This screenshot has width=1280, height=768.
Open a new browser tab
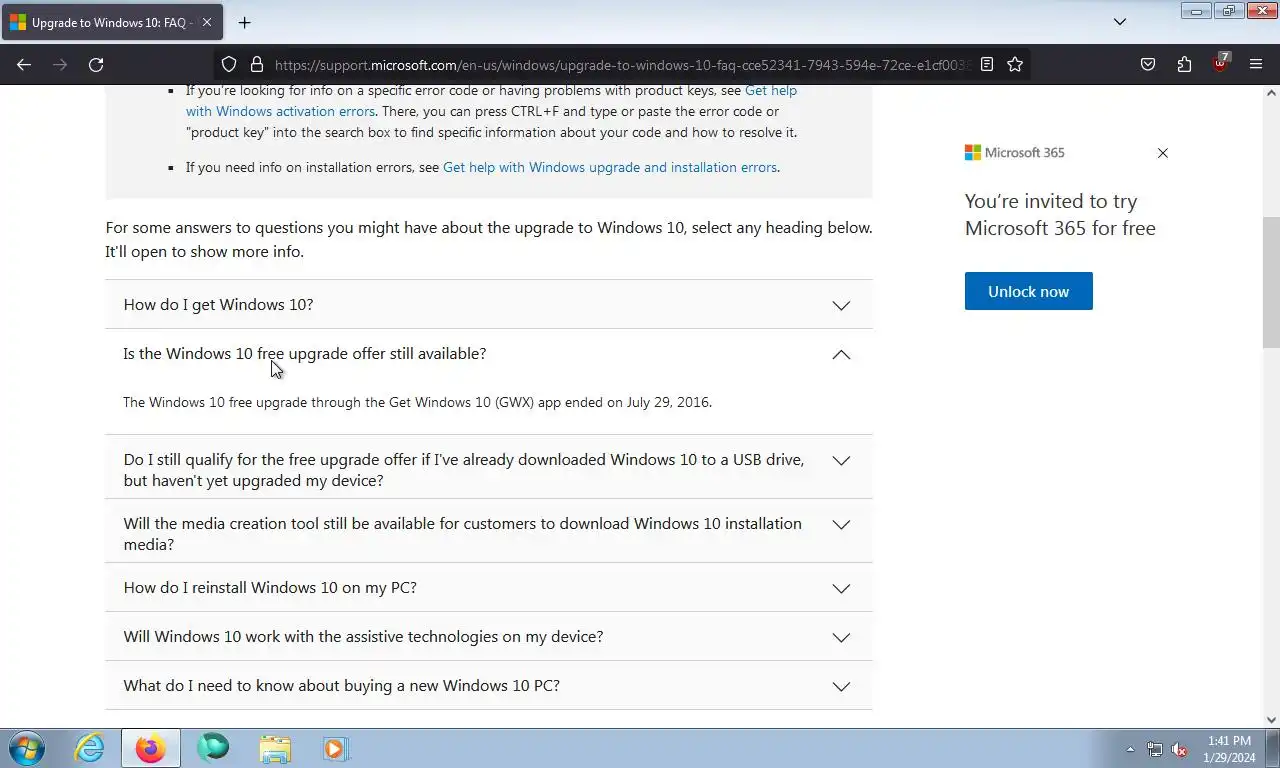(x=245, y=22)
